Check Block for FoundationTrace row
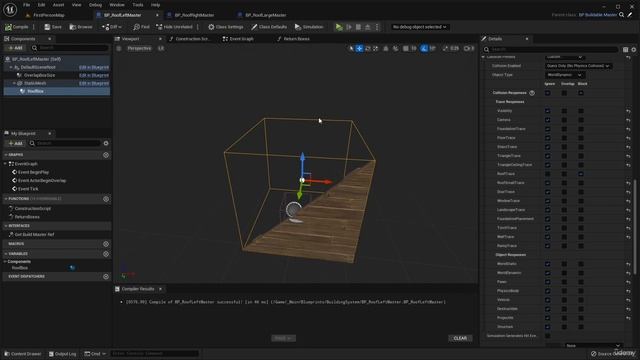 coord(581,129)
